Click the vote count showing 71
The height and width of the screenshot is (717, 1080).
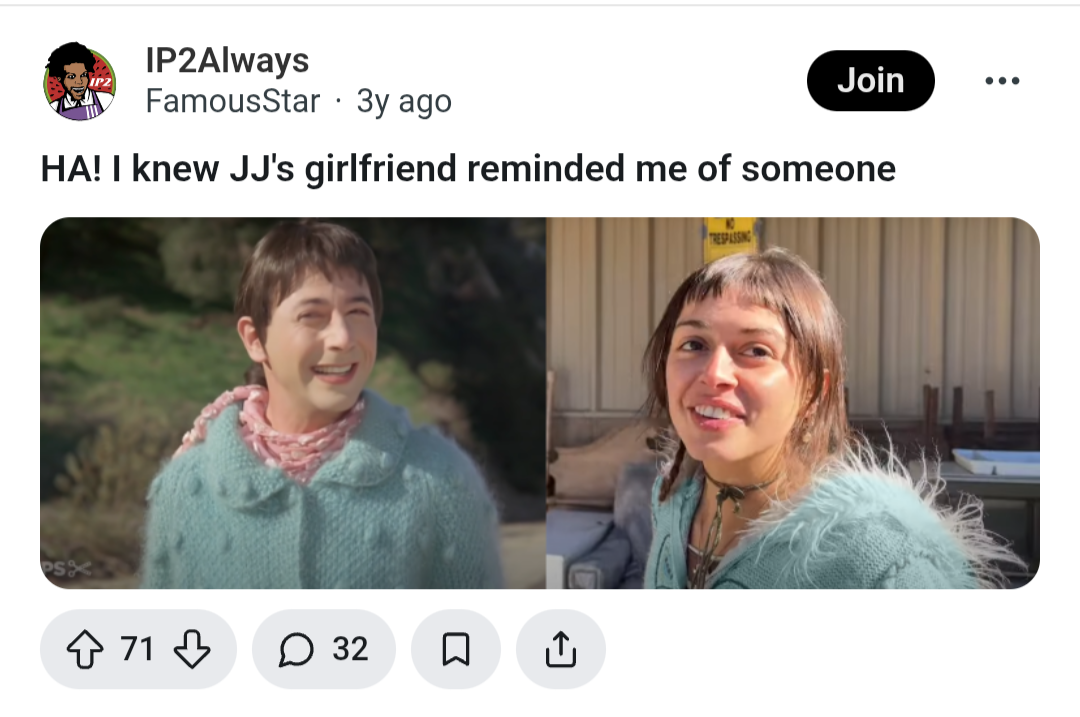(136, 649)
